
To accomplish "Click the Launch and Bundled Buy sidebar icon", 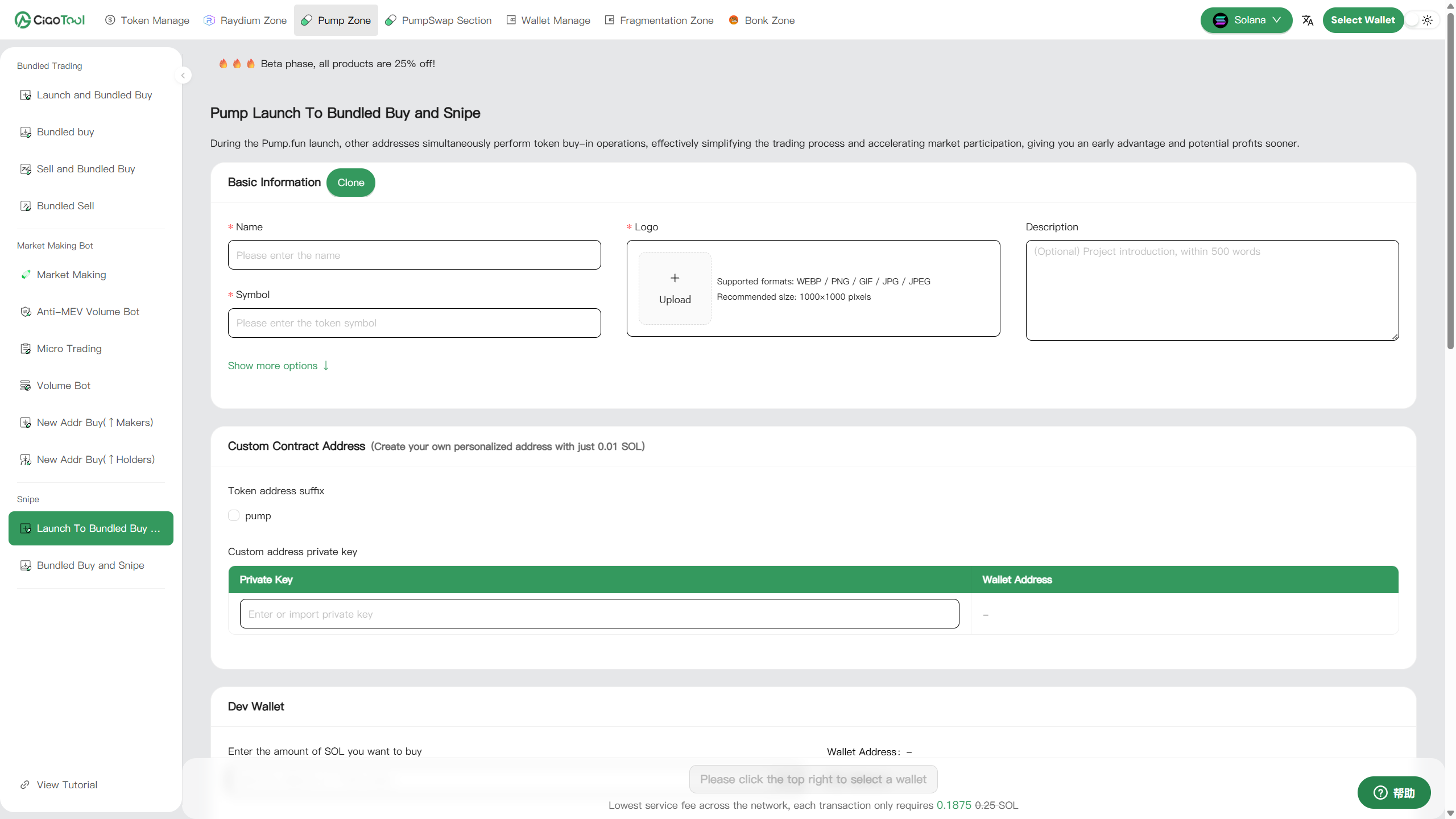I will click(x=26, y=95).
